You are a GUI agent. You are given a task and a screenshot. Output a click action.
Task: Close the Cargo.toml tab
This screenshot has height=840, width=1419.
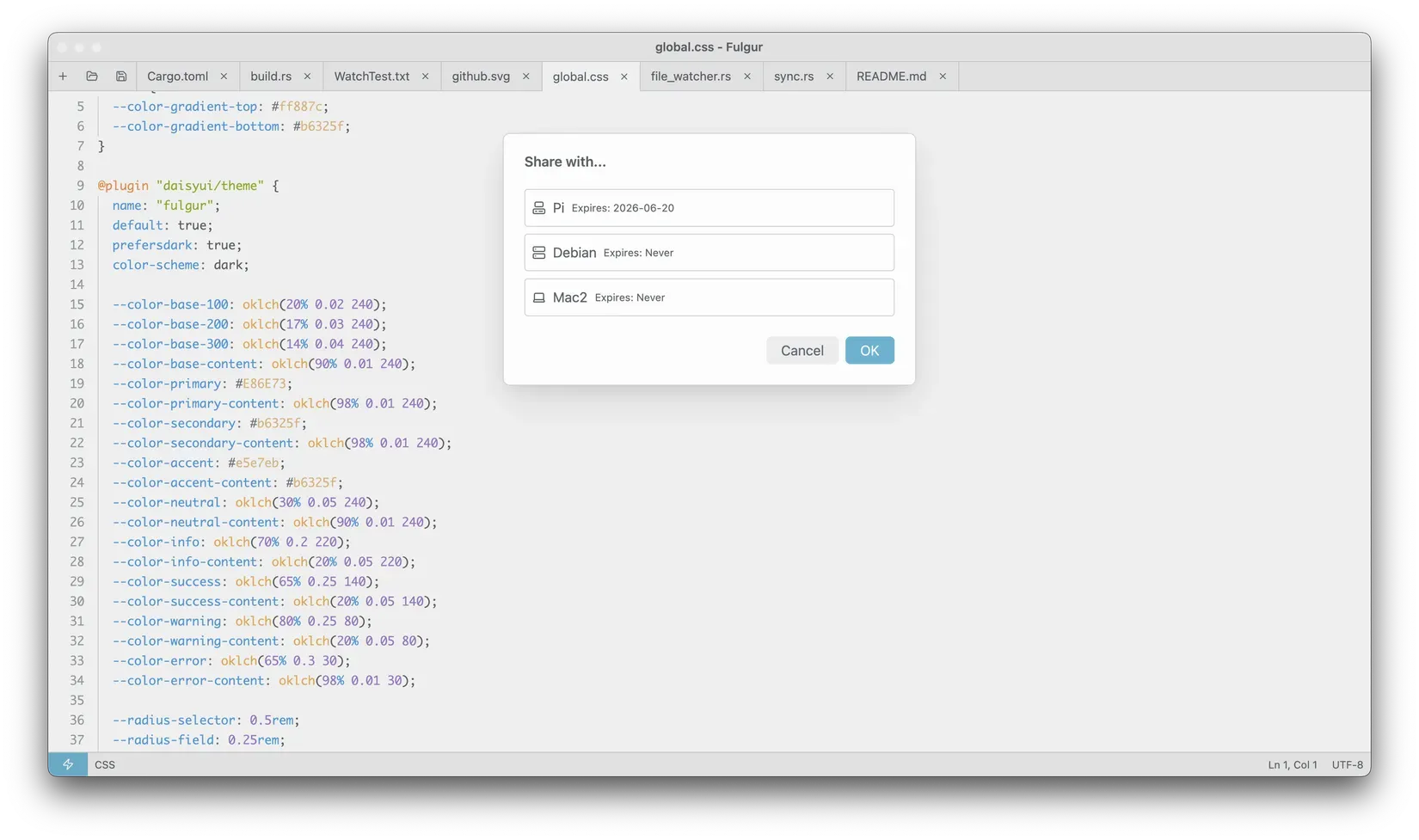tap(224, 76)
